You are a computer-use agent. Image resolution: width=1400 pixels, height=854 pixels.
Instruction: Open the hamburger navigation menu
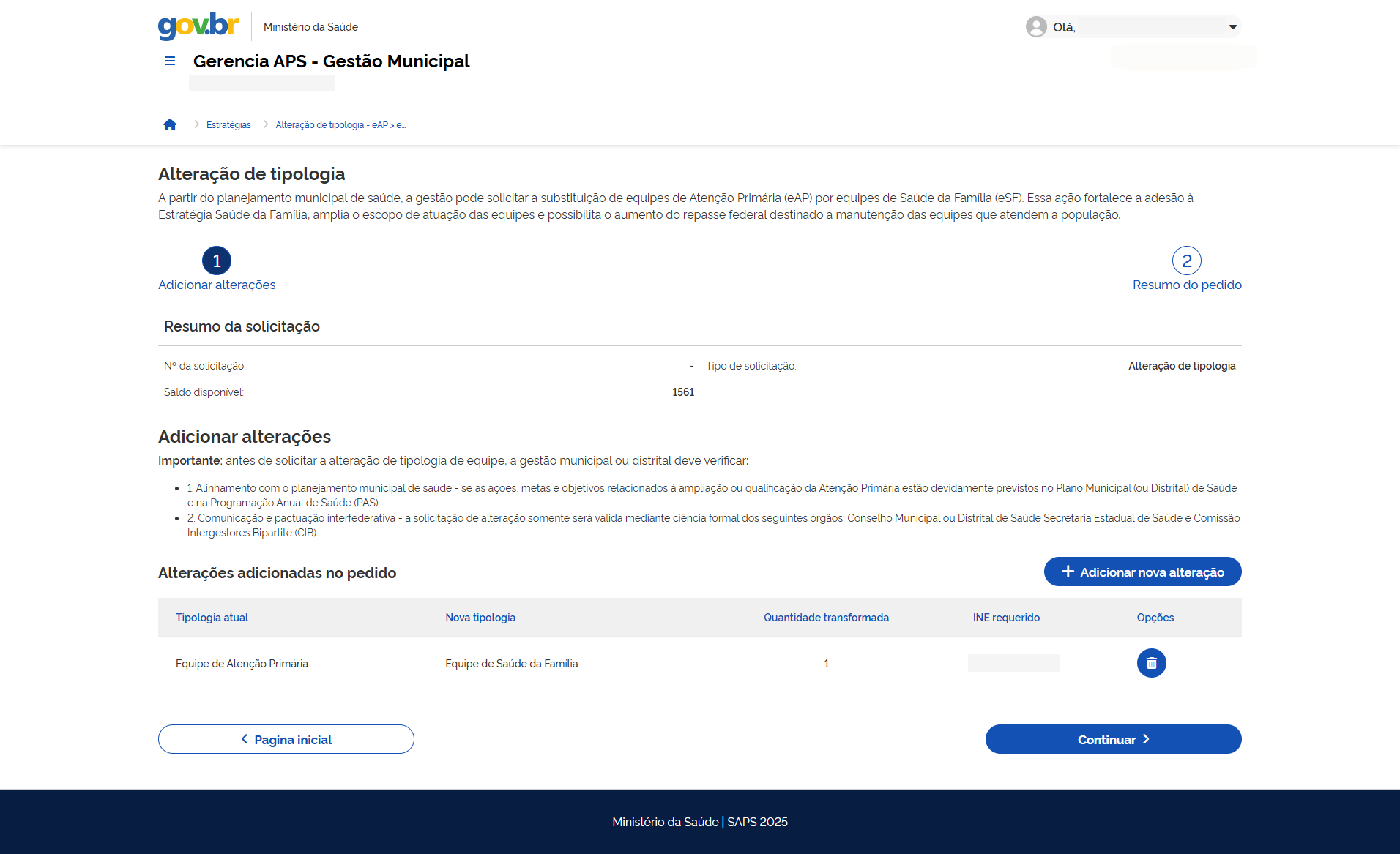[x=170, y=61]
